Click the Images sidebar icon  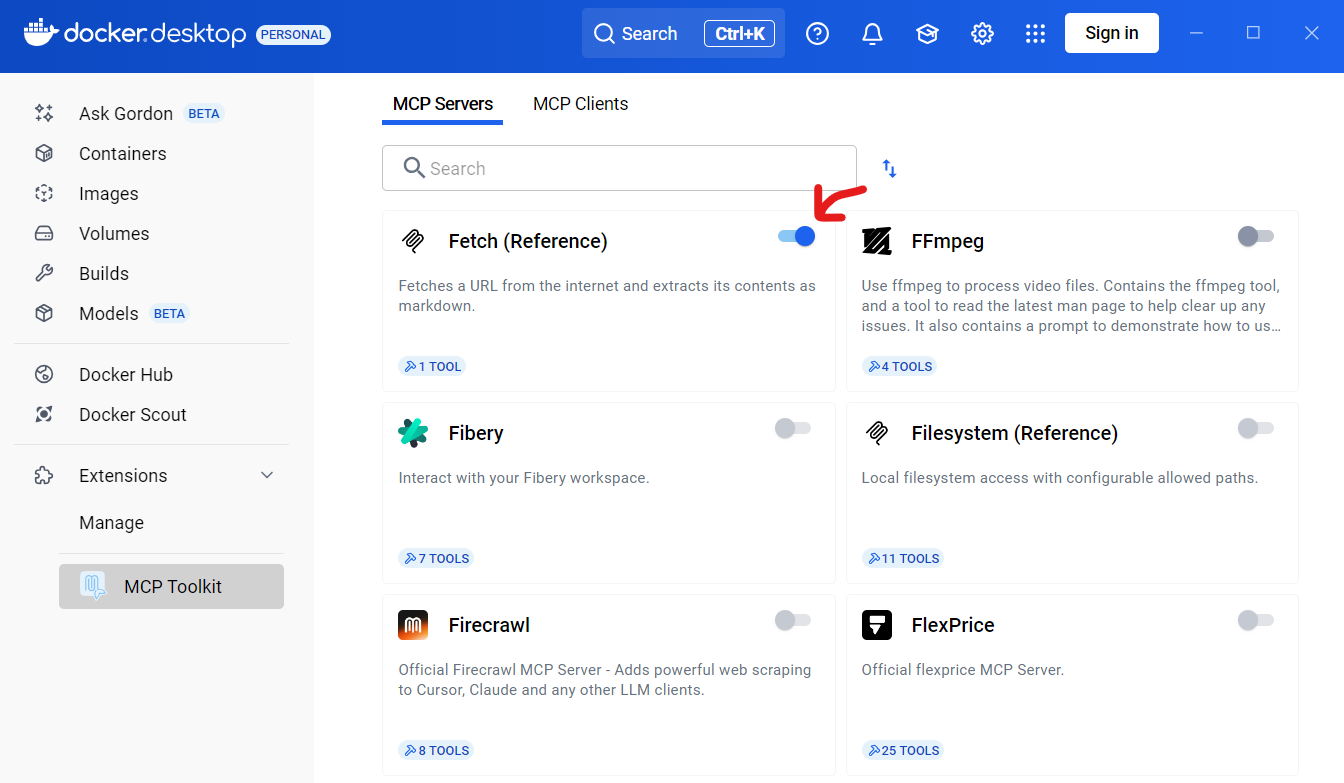[44, 193]
